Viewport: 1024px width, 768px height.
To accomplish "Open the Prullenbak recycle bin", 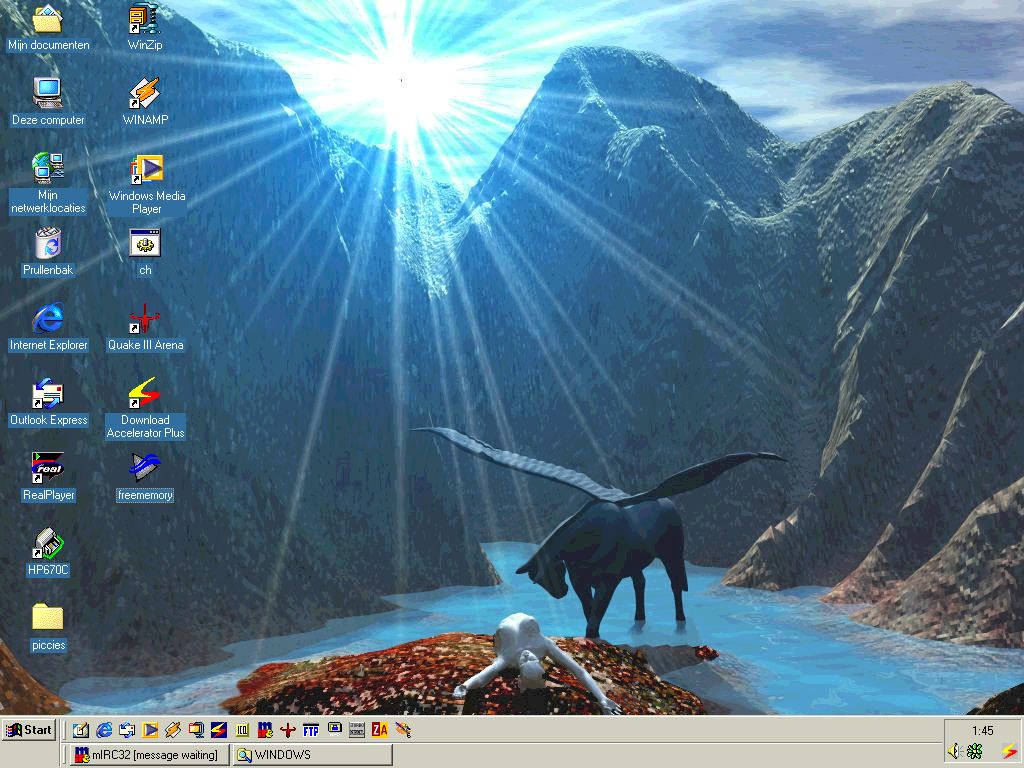I will (x=48, y=244).
